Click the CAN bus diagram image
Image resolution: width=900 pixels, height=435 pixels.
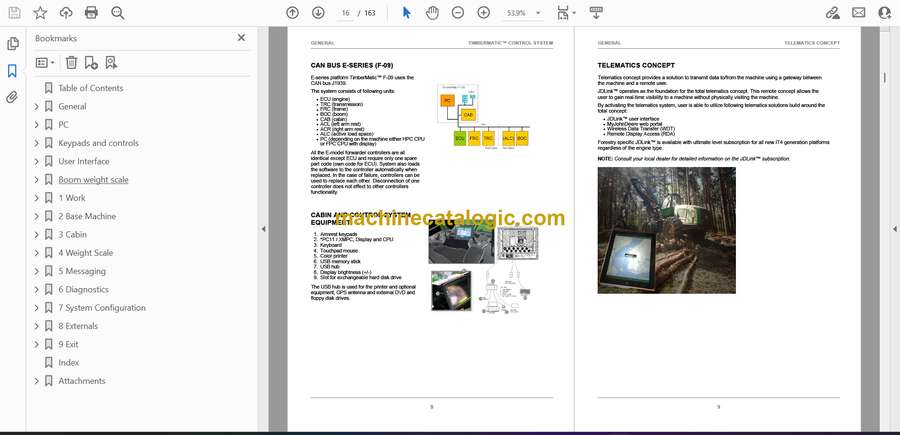483,115
